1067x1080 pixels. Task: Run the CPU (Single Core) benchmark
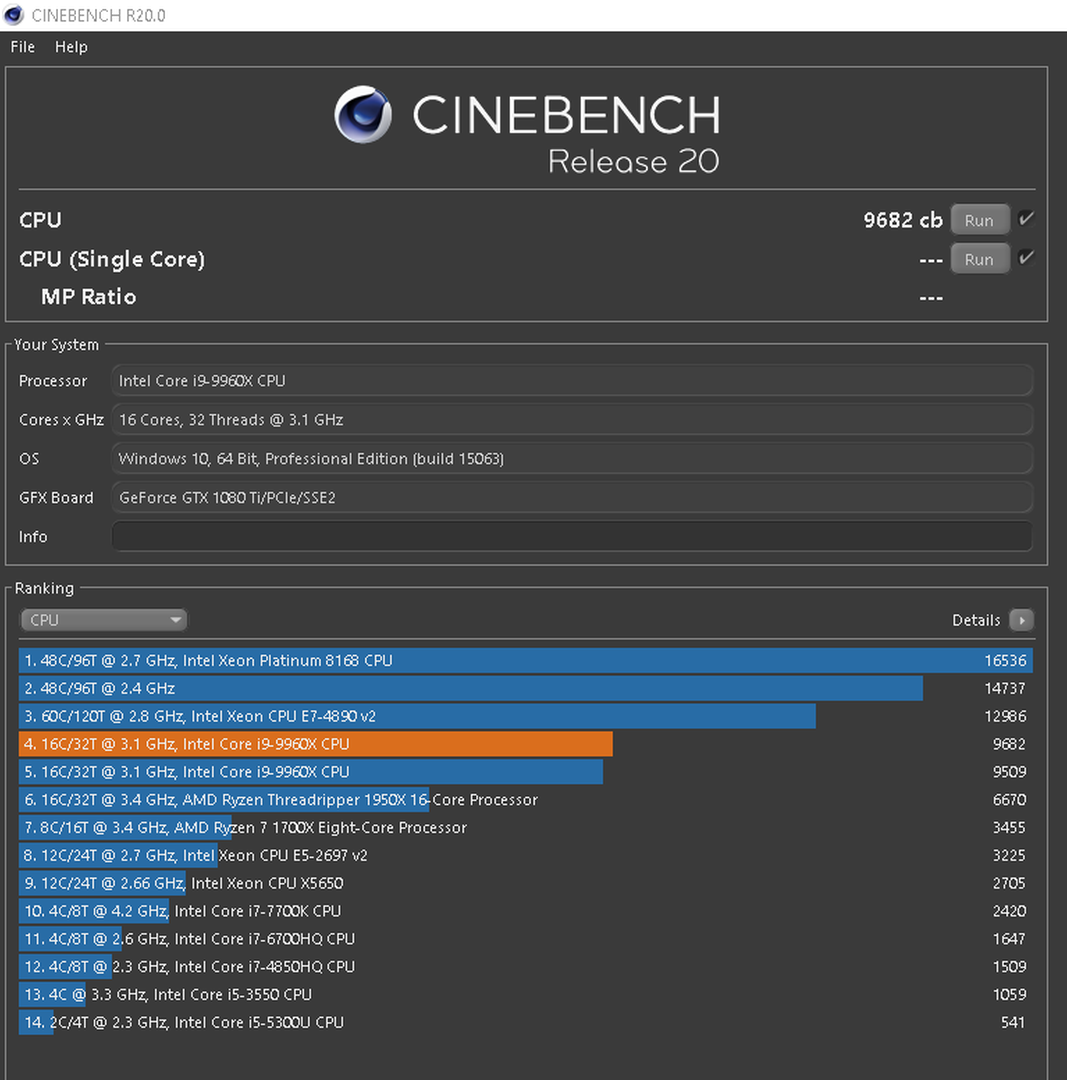[x=980, y=259]
